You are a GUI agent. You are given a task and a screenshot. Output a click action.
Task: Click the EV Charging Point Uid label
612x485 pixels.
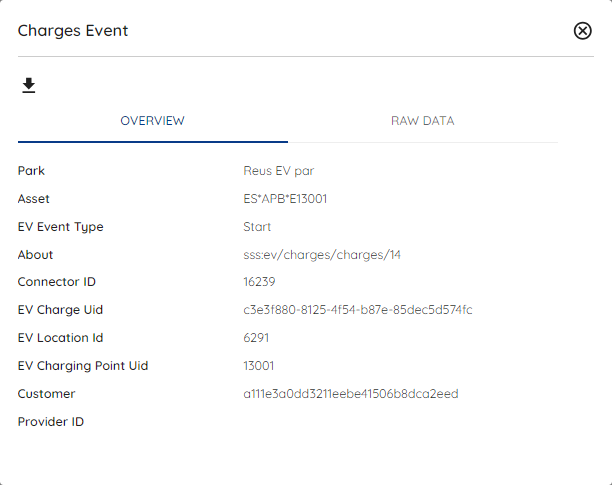[83, 366]
